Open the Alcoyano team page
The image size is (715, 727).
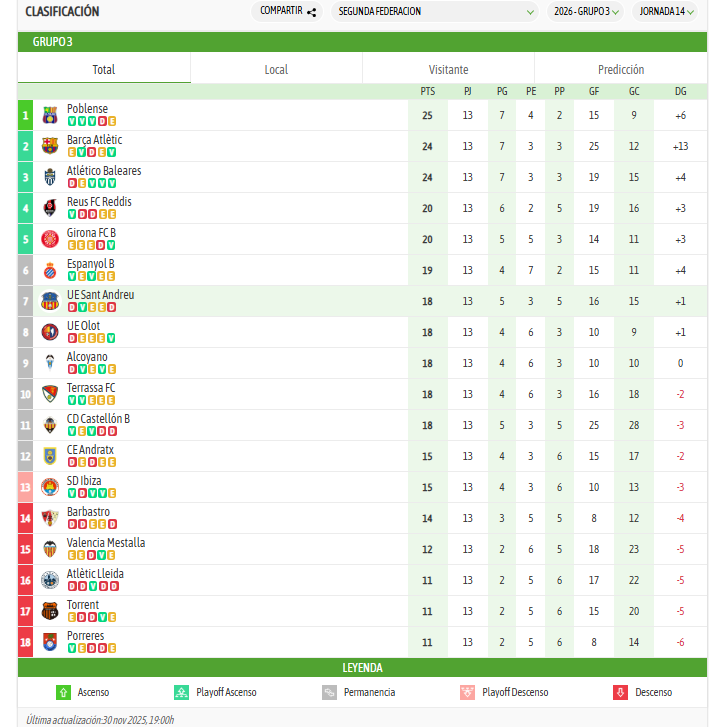pyautogui.click(x=87, y=357)
